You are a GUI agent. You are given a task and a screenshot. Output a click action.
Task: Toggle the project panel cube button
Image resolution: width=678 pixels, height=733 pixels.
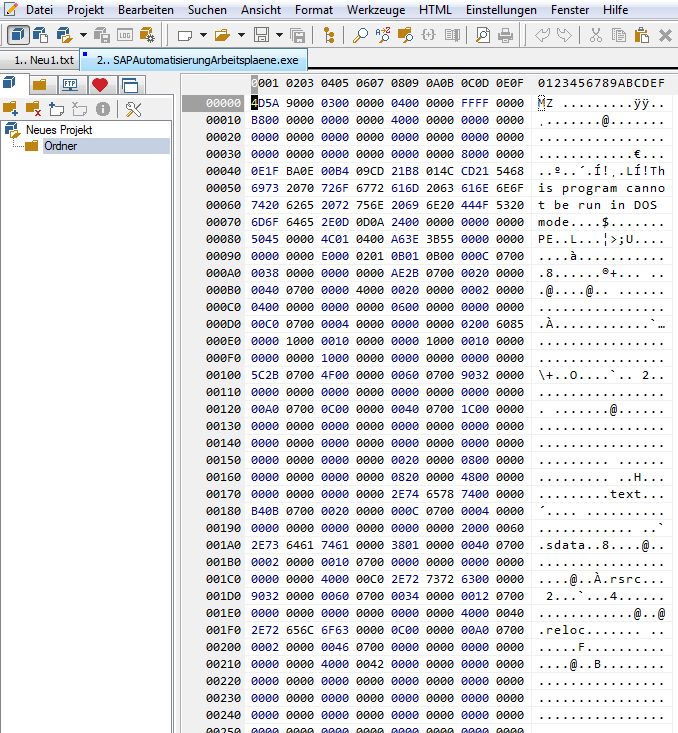point(18,35)
